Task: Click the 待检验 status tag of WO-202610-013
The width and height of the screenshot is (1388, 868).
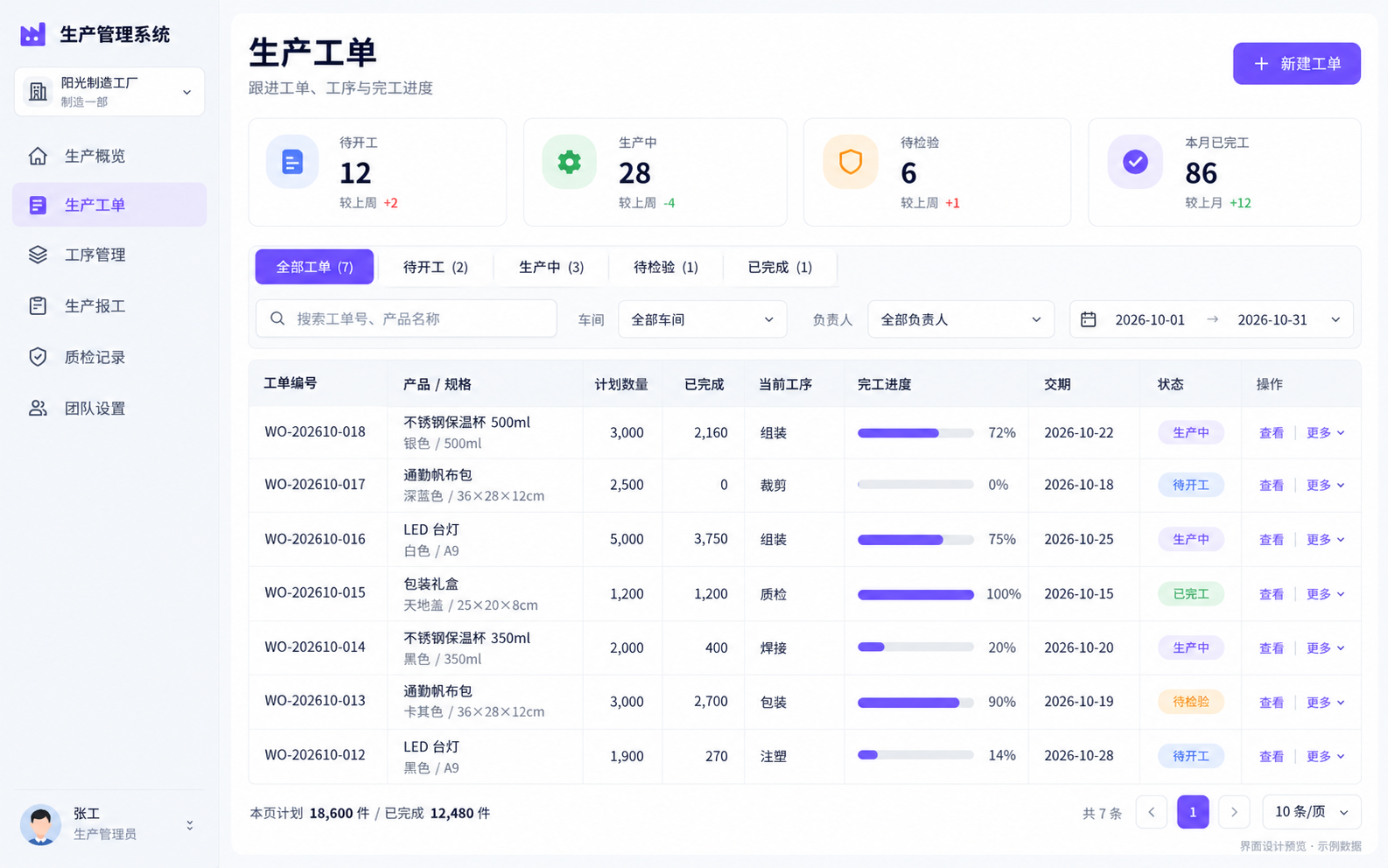Action: [1191, 702]
